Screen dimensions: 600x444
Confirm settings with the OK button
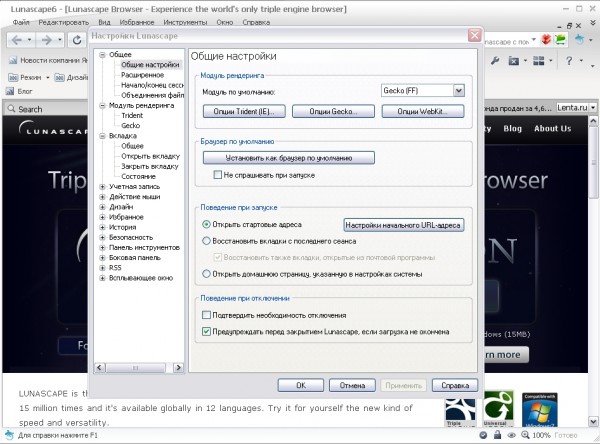301,385
